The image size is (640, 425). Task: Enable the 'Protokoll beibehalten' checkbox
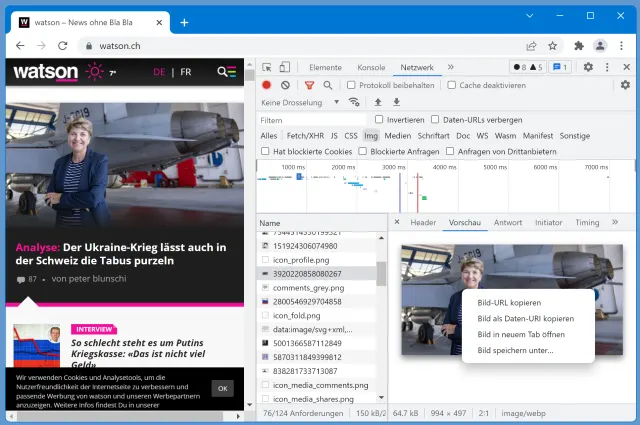(x=351, y=85)
